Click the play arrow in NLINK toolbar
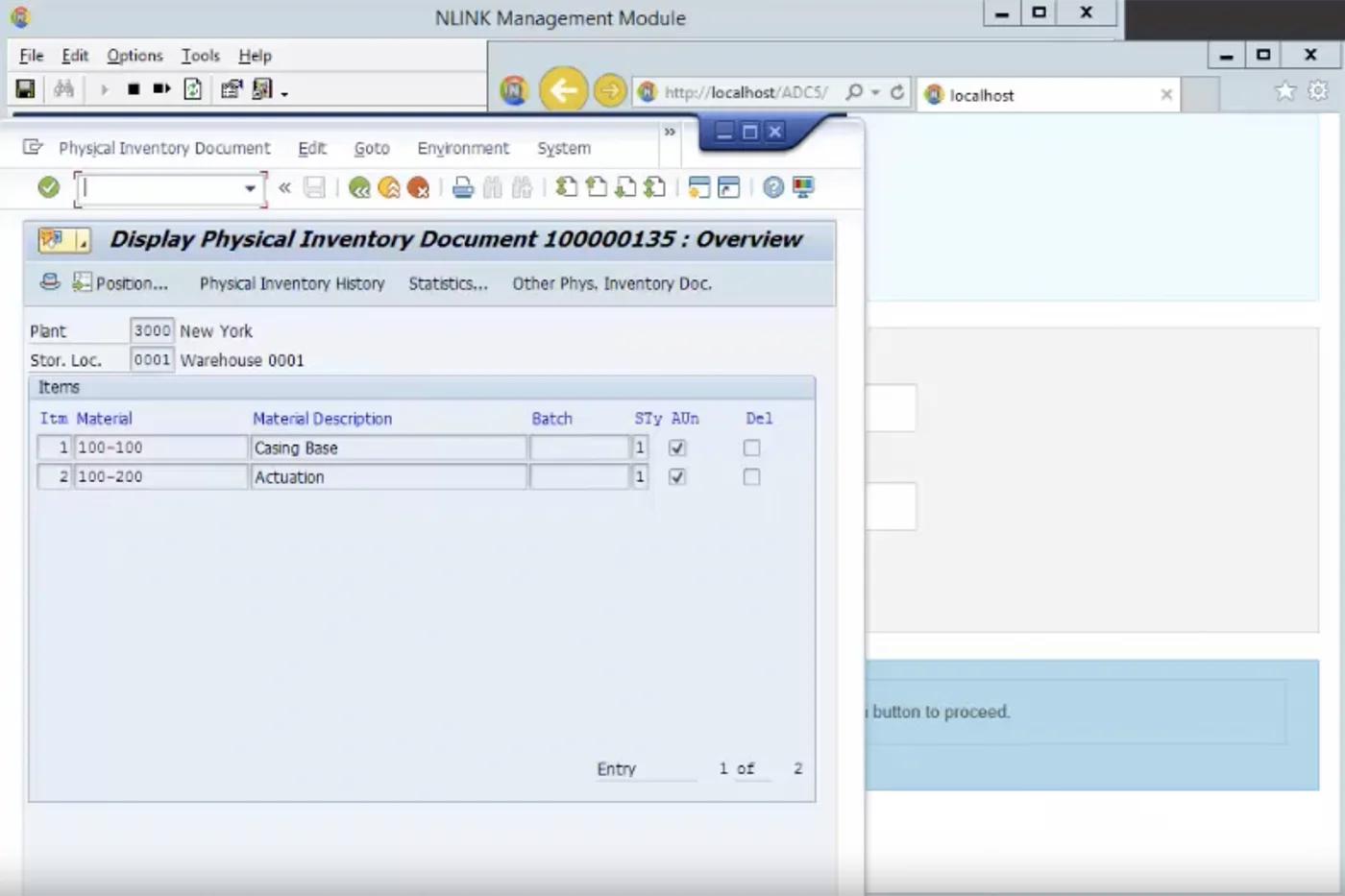The height and width of the screenshot is (896, 1345). 104,89
